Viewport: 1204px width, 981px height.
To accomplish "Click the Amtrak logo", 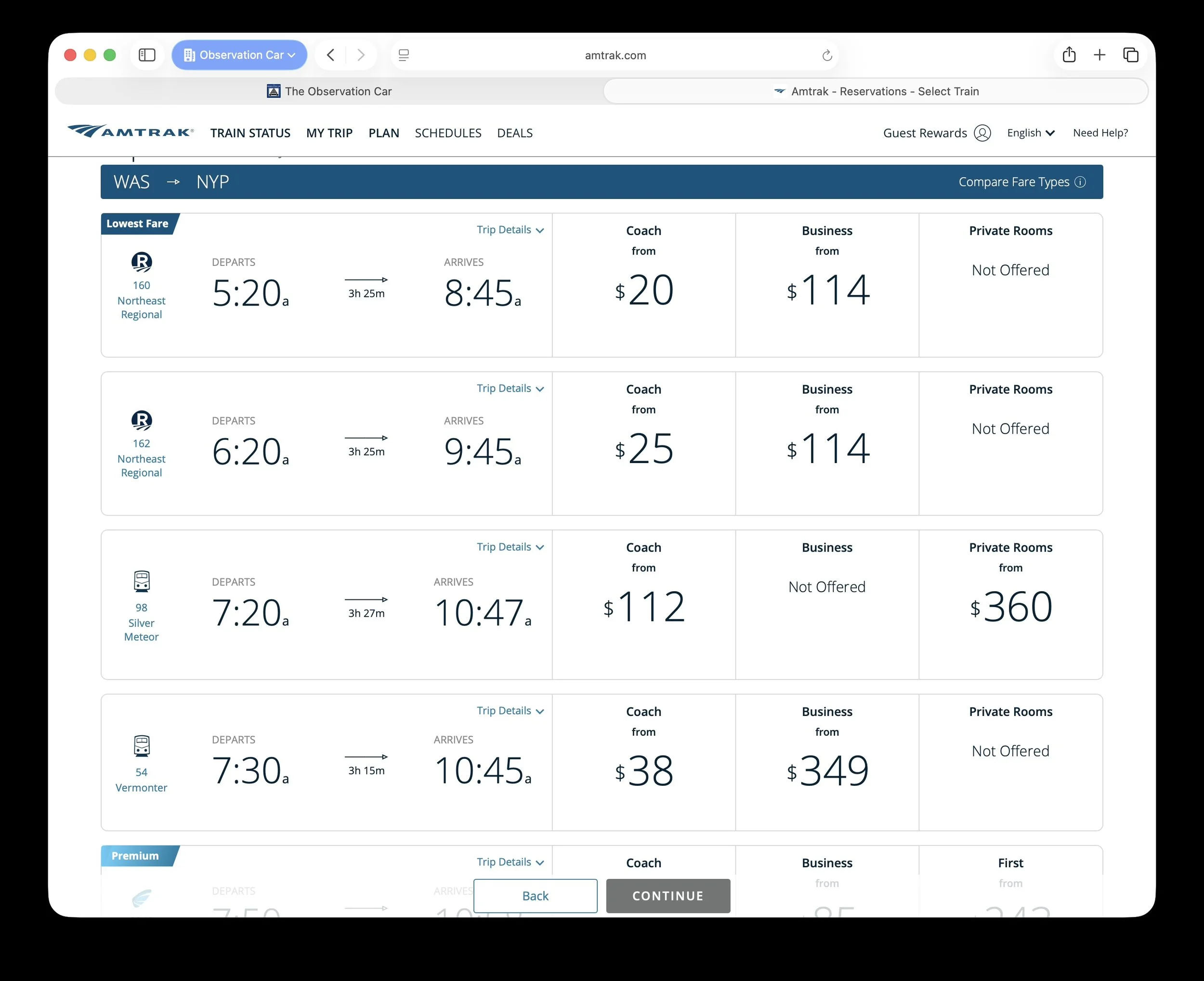I will [x=131, y=132].
